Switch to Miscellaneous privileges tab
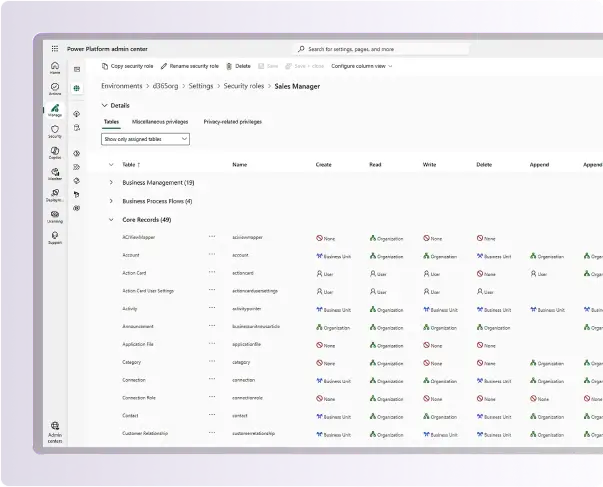Image resolution: width=603 pixels, height=487 pixels. point(160,122)
